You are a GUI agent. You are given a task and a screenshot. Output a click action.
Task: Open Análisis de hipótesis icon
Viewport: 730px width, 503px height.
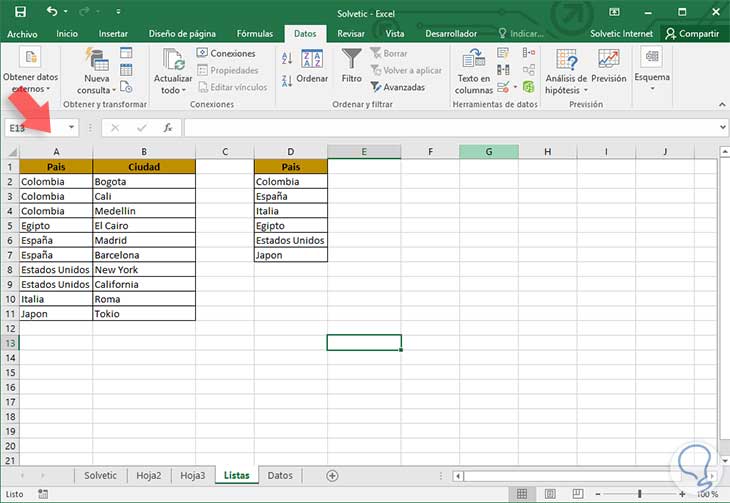[566, 60]
